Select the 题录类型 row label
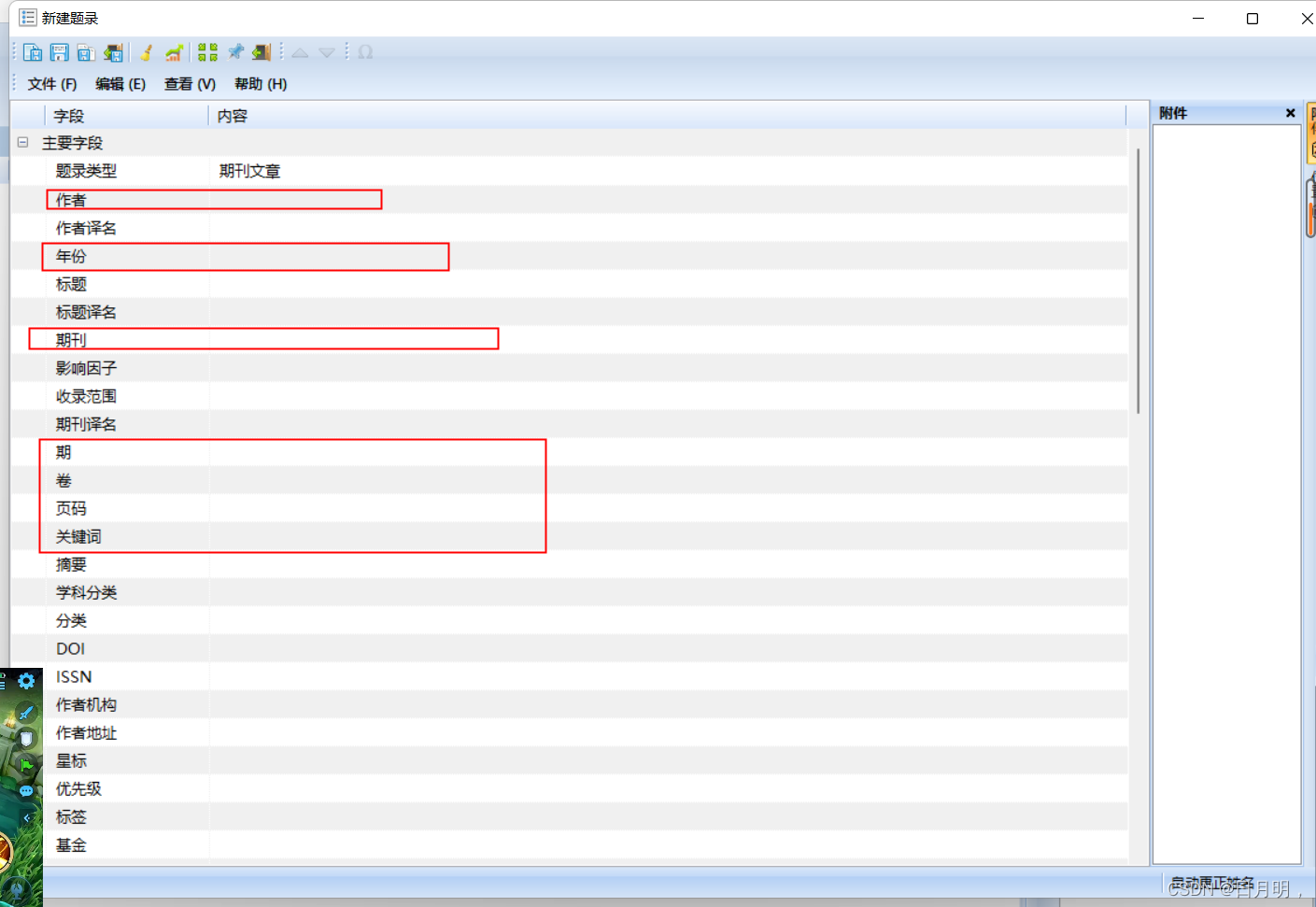 [86, 171]
